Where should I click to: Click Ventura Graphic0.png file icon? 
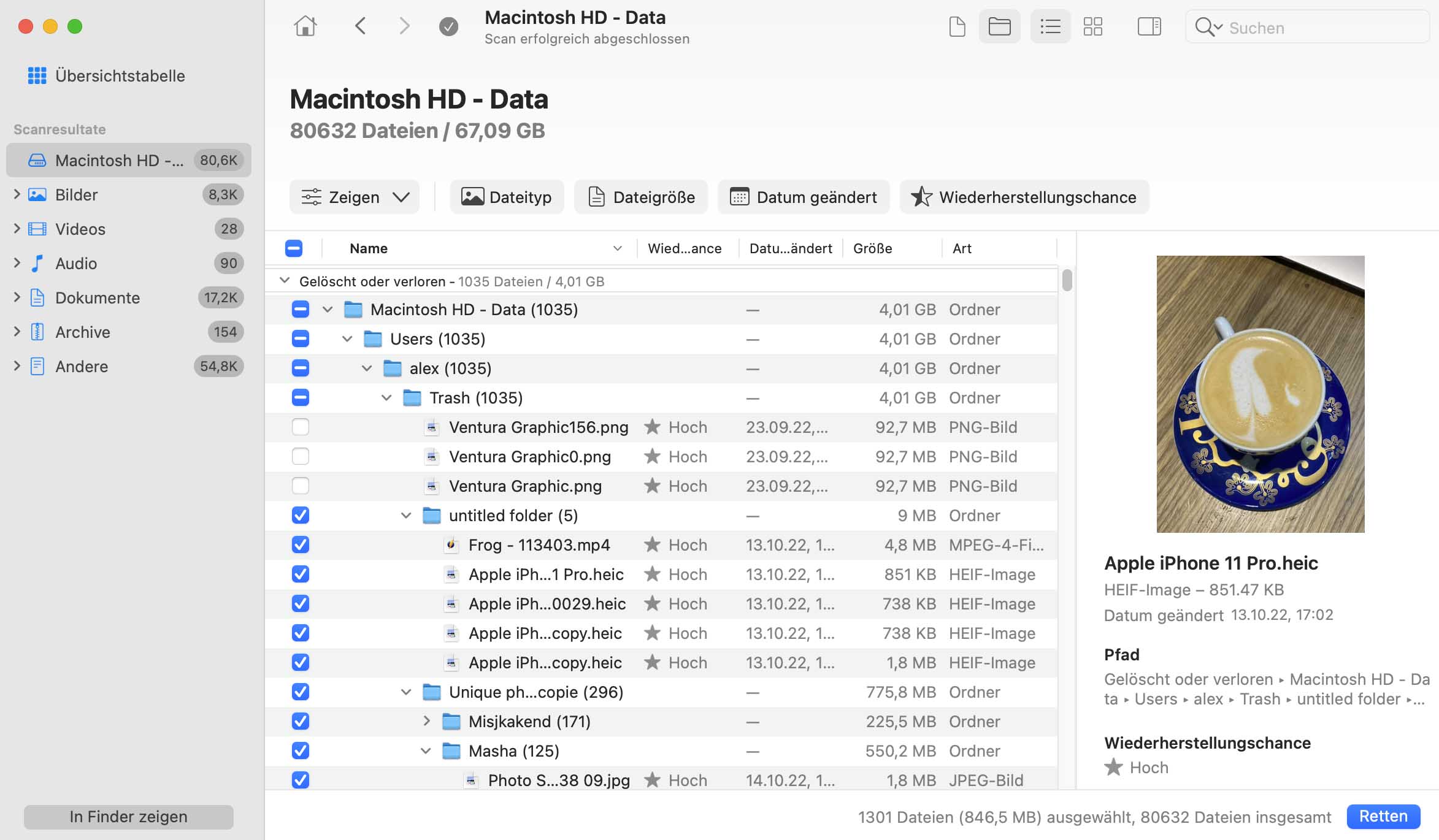pos(432,456)
